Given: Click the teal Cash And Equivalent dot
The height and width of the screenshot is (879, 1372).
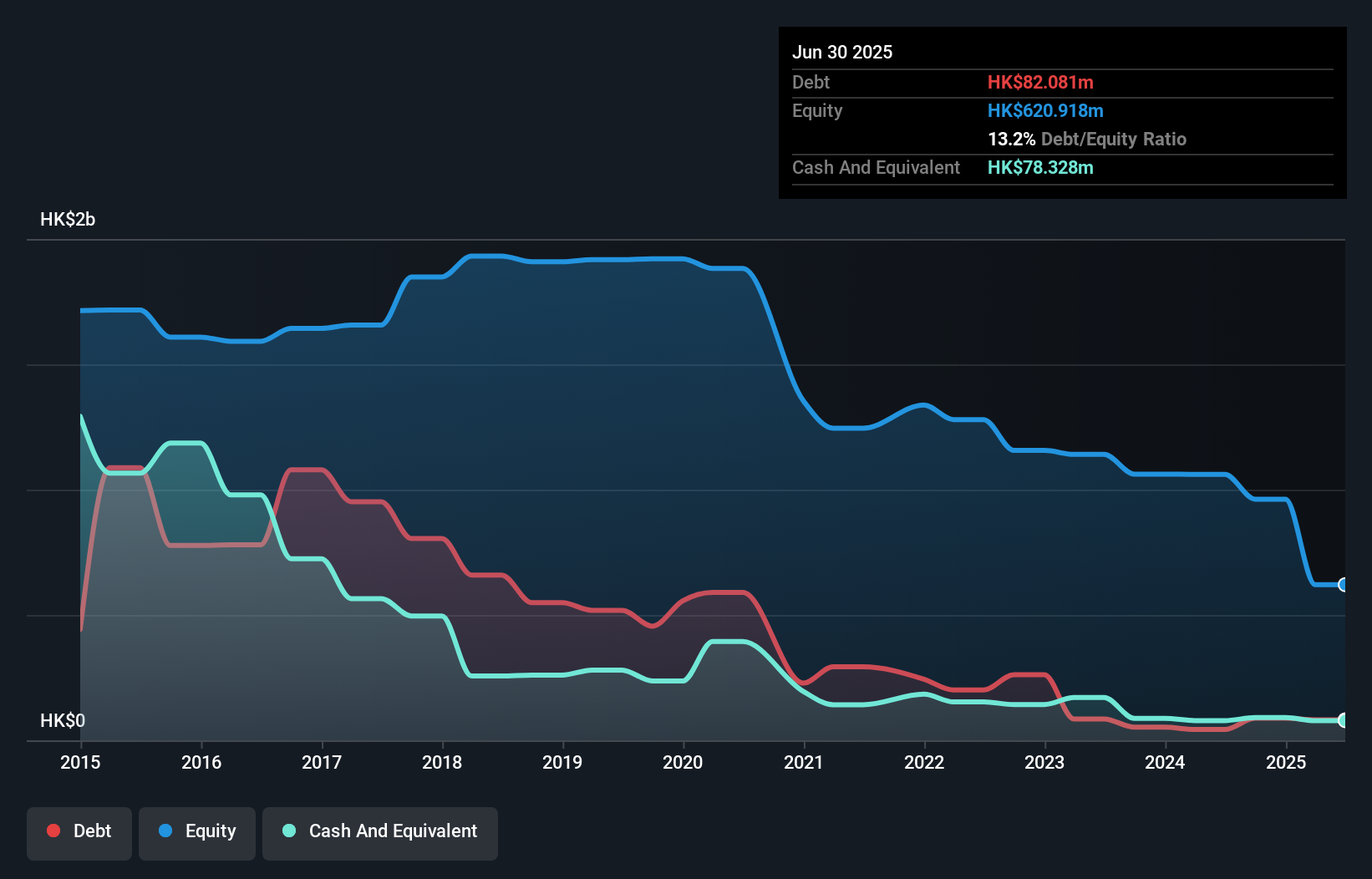Looking at the screenshot, I should [x=287, y=831].
